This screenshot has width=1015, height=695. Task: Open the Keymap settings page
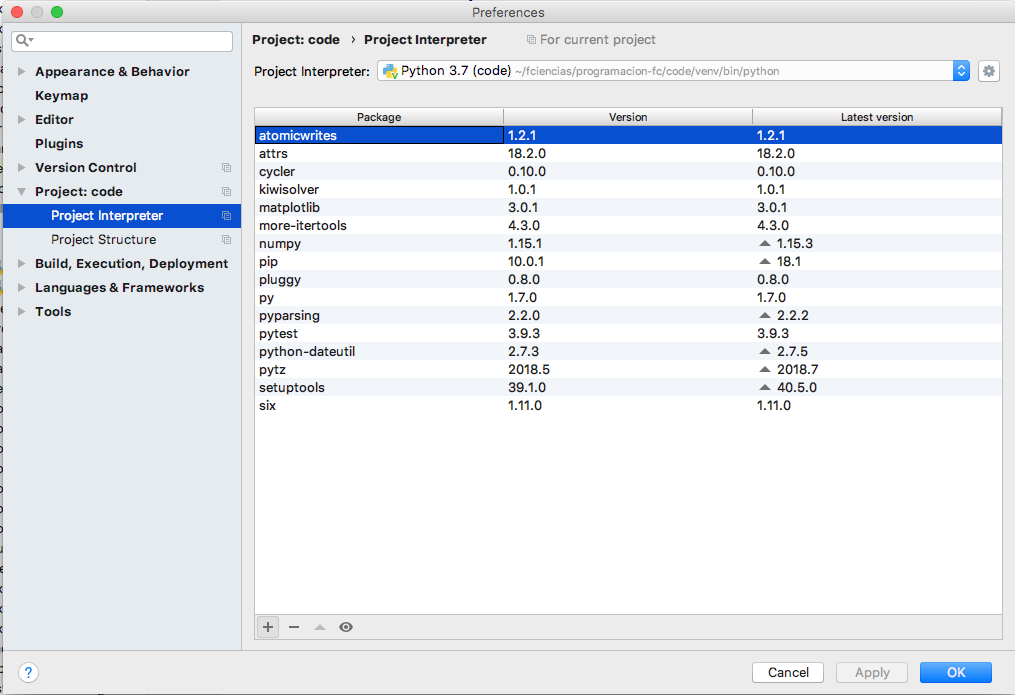coord(61,96)
